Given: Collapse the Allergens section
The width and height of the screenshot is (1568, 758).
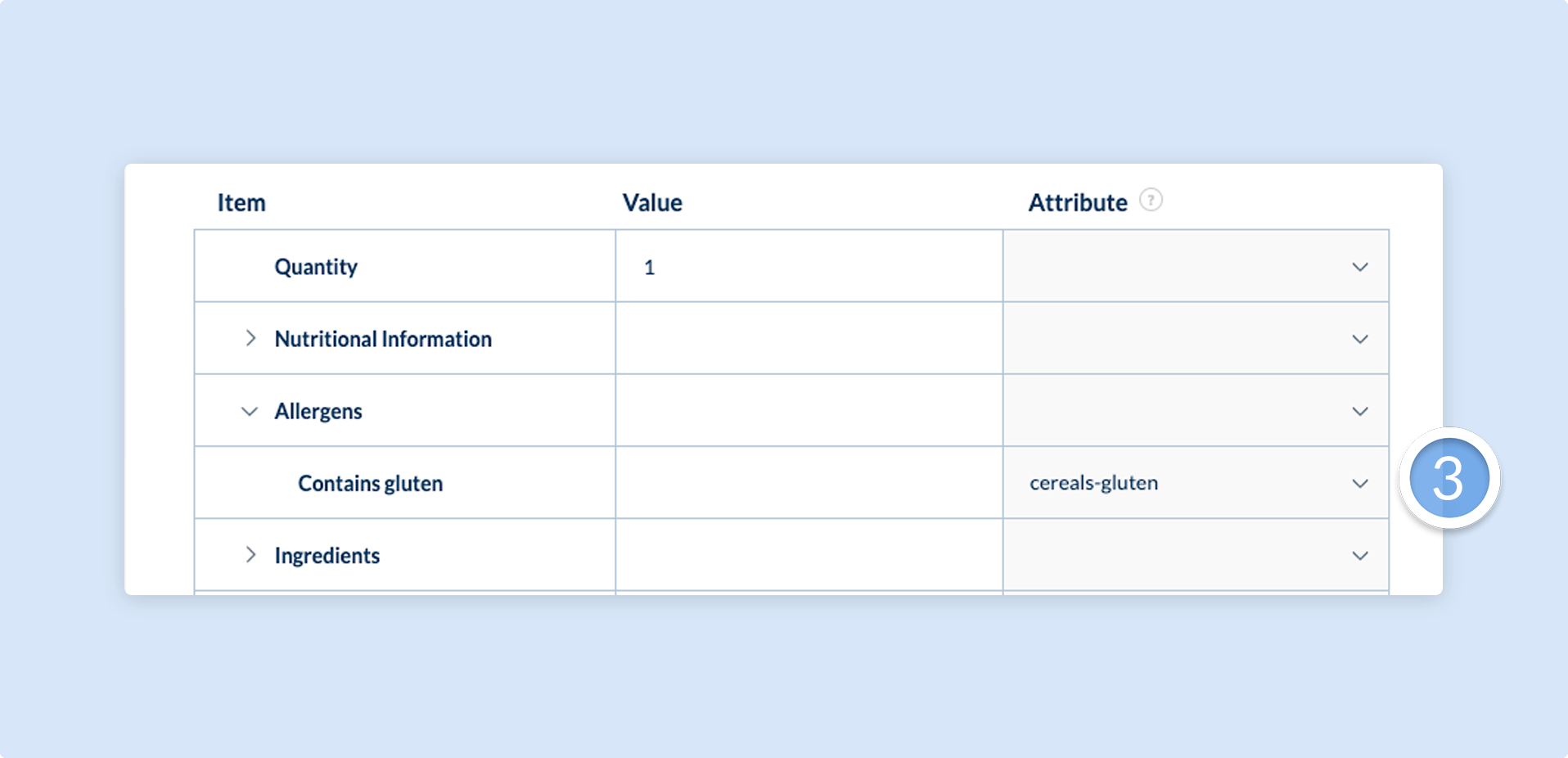Looking at the screenshot, I should point(250,411).
